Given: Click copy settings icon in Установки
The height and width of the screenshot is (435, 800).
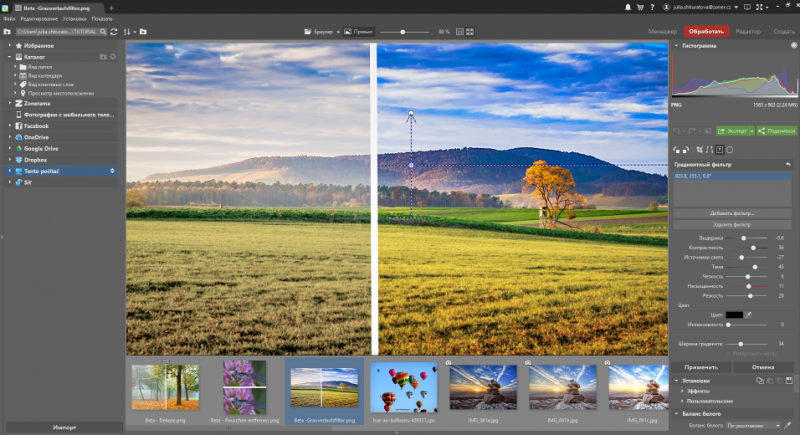Looking at the screenshot, I should pos(760,380).
